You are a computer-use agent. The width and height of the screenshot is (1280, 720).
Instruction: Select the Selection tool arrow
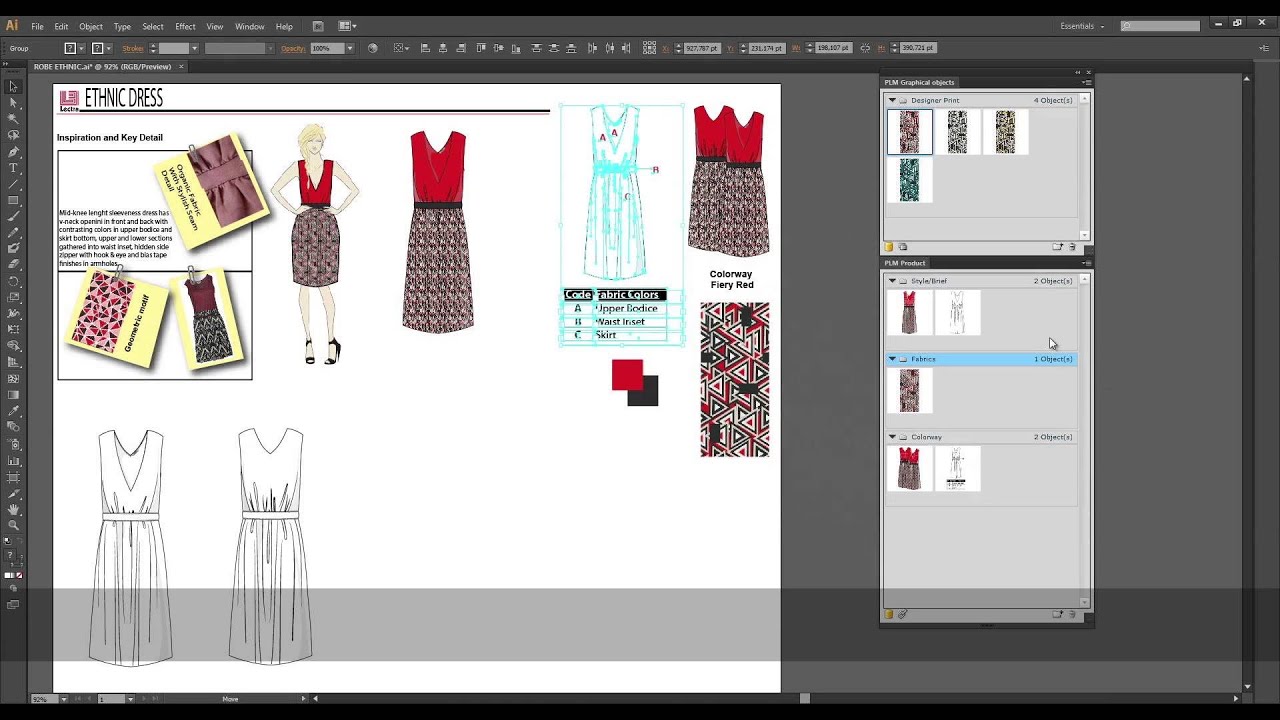pyautogui.click(x=13, y=87)
